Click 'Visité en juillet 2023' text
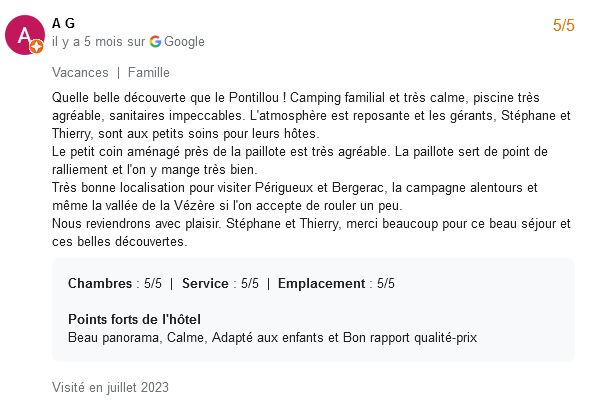The width and height of the screenshot is (603, 404). coord(110,387)
